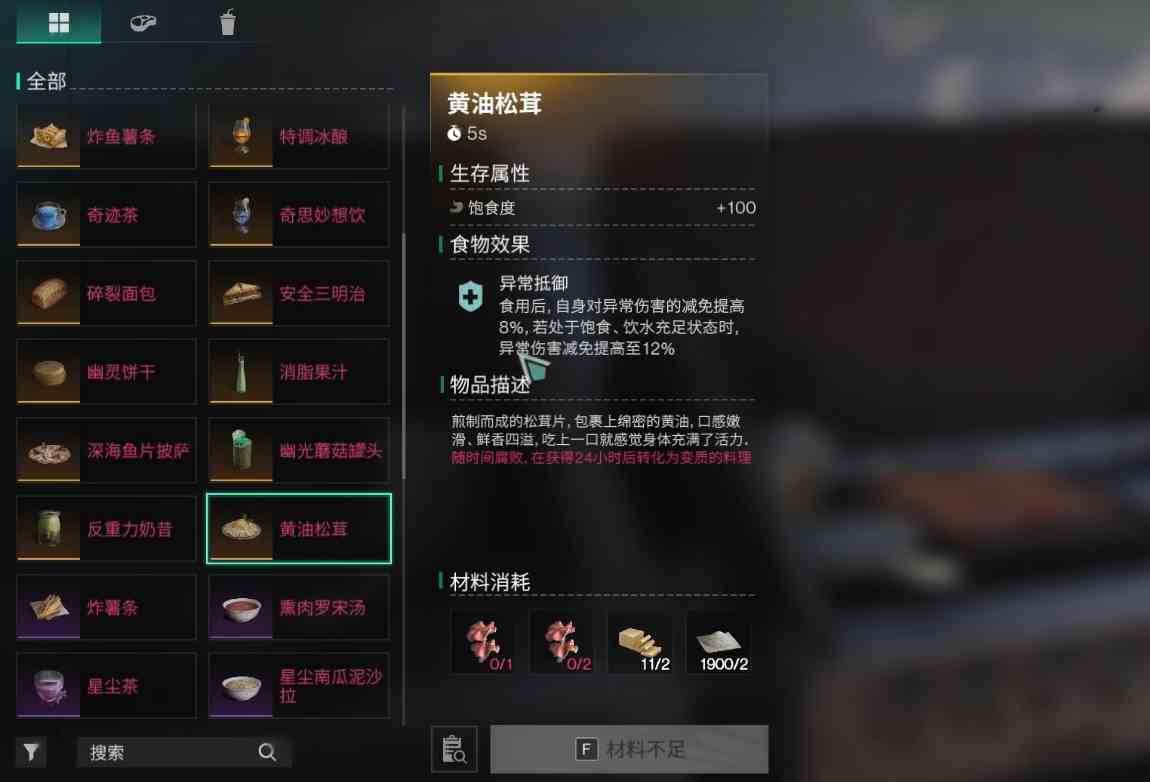Pick the 深海鱼片披萨 recipe
The image size is (1150, 782).
coord(106,450)
